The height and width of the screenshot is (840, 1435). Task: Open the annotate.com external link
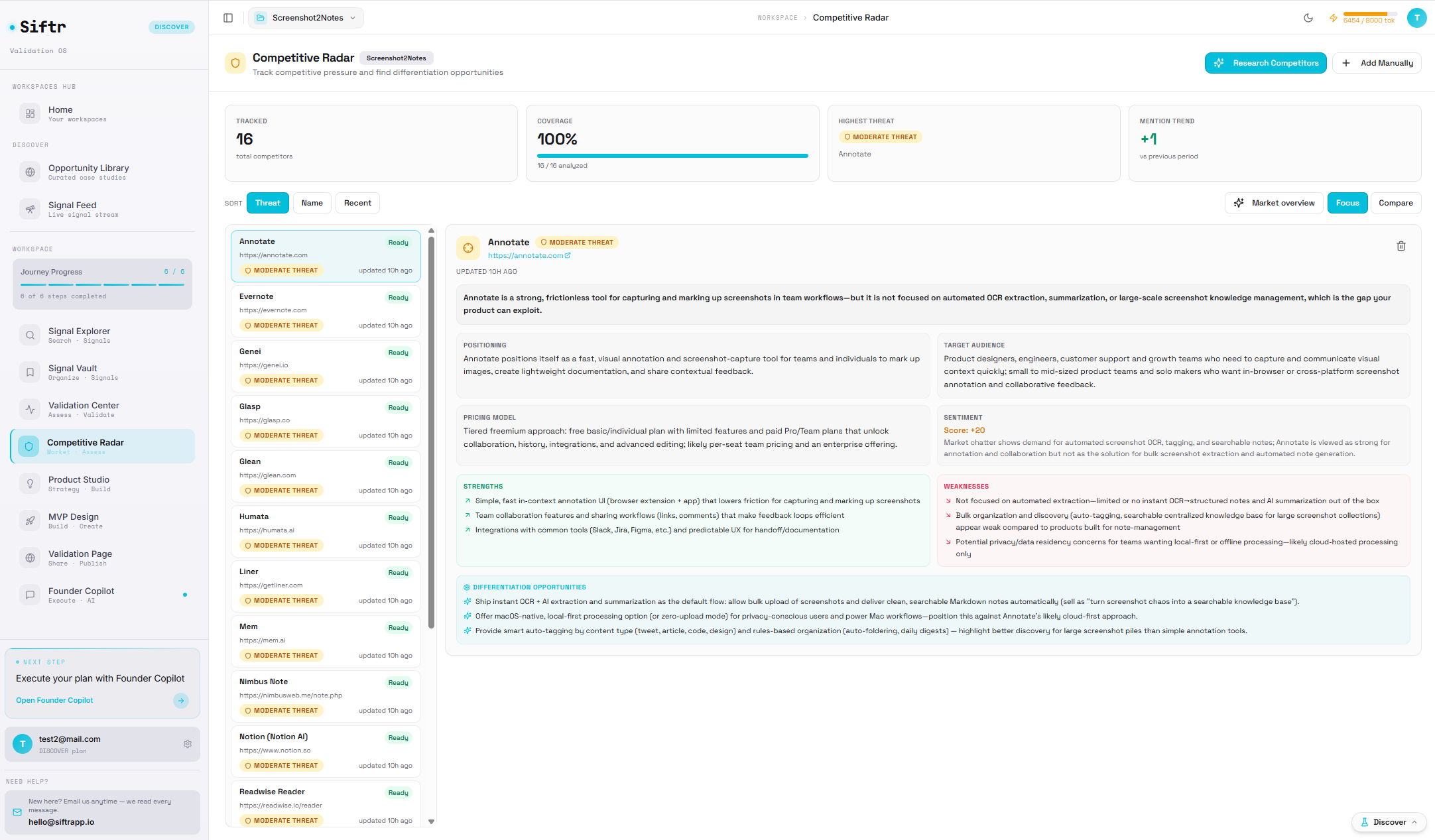(x=529, y=255)
